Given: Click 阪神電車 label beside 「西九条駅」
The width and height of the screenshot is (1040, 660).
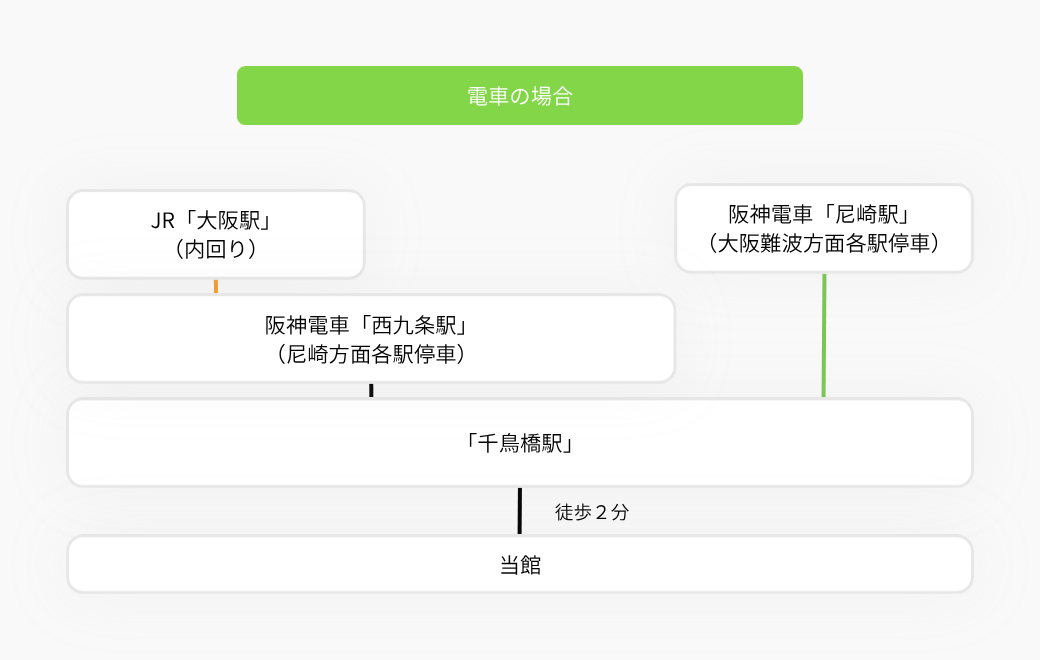Looking at the screenshot, I should point(307,325).
